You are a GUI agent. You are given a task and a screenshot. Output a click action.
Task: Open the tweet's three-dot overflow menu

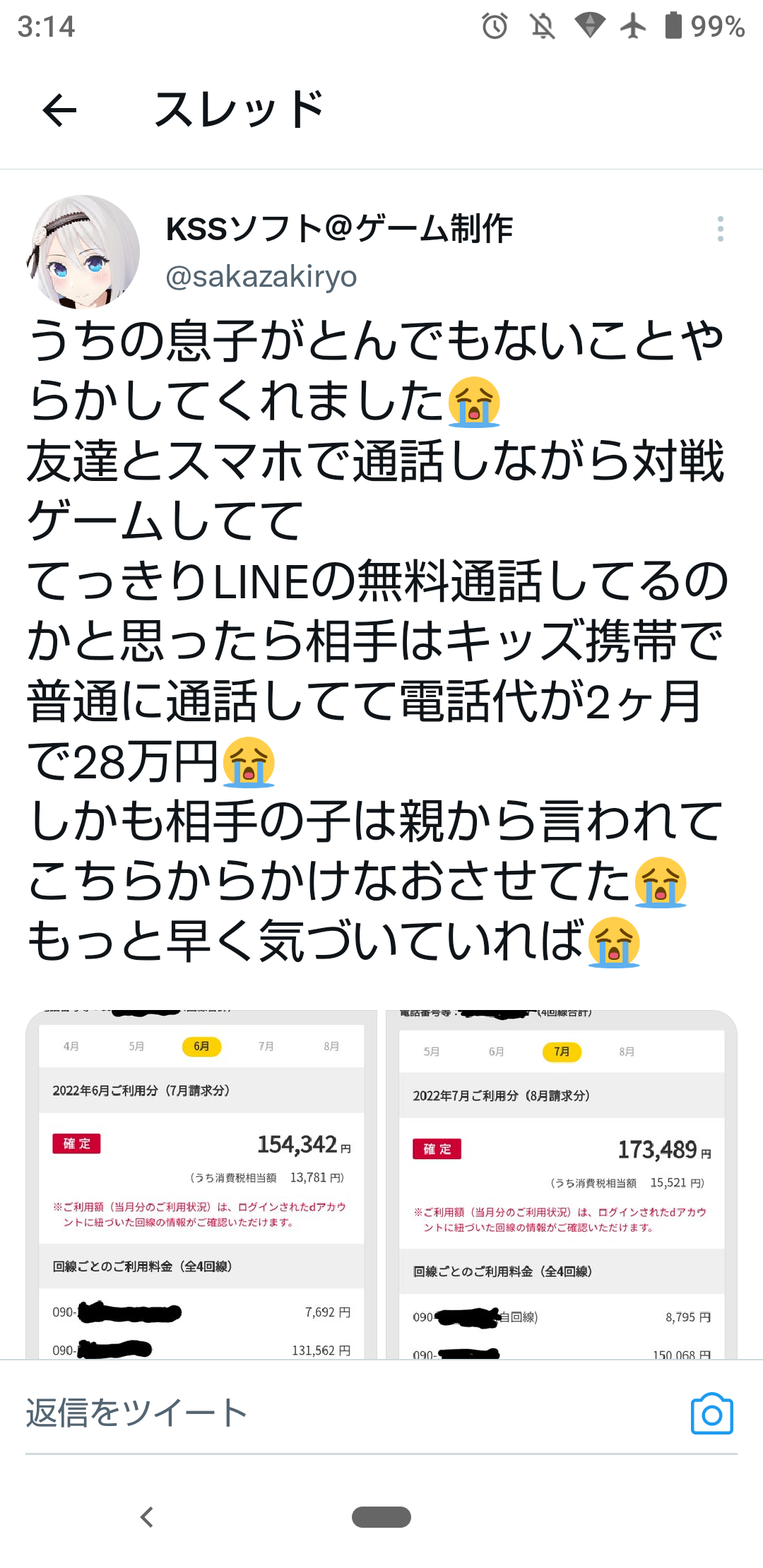click(x=720, y=229)
